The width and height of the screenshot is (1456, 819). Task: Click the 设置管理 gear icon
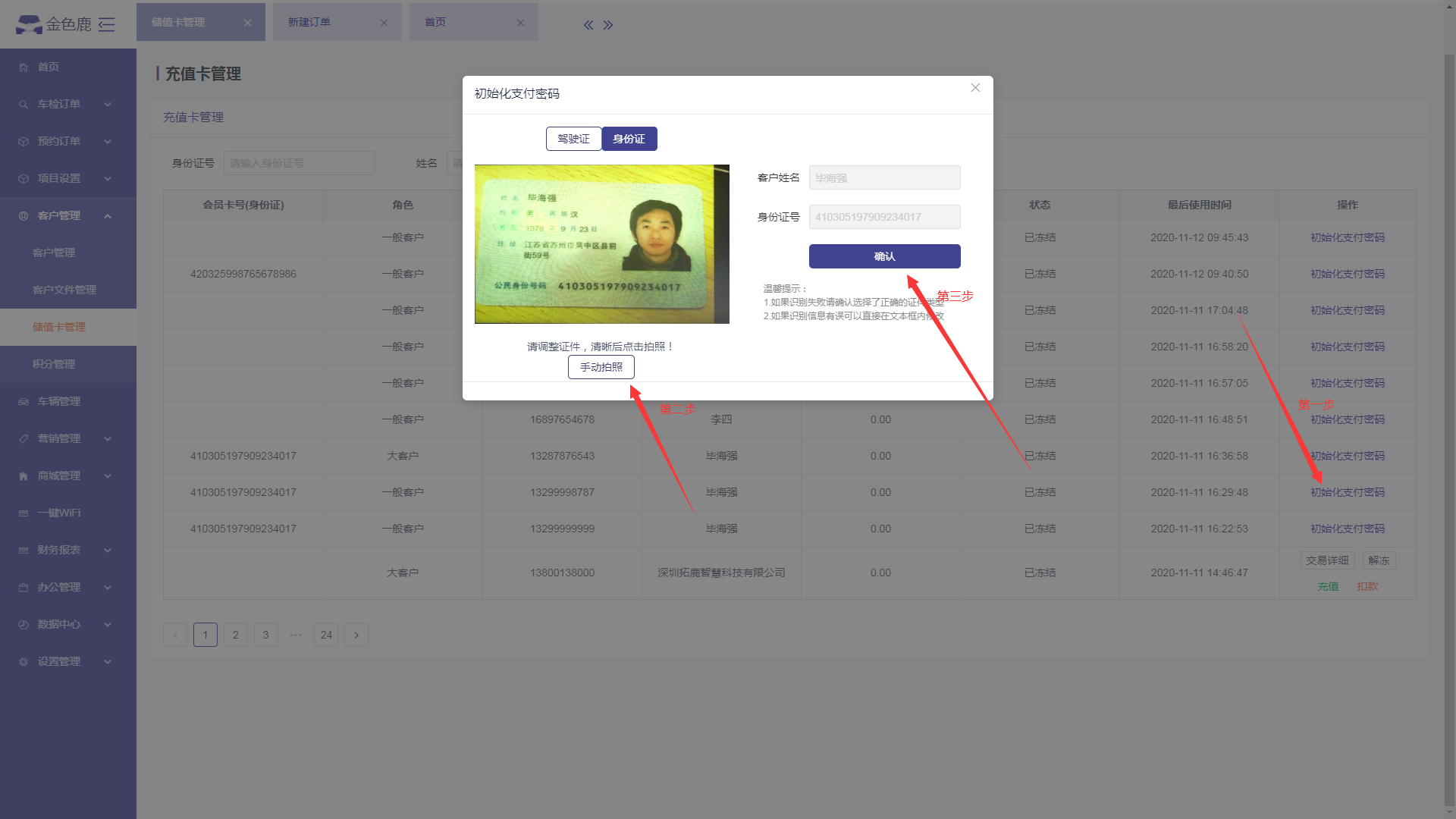coord(24,662)
